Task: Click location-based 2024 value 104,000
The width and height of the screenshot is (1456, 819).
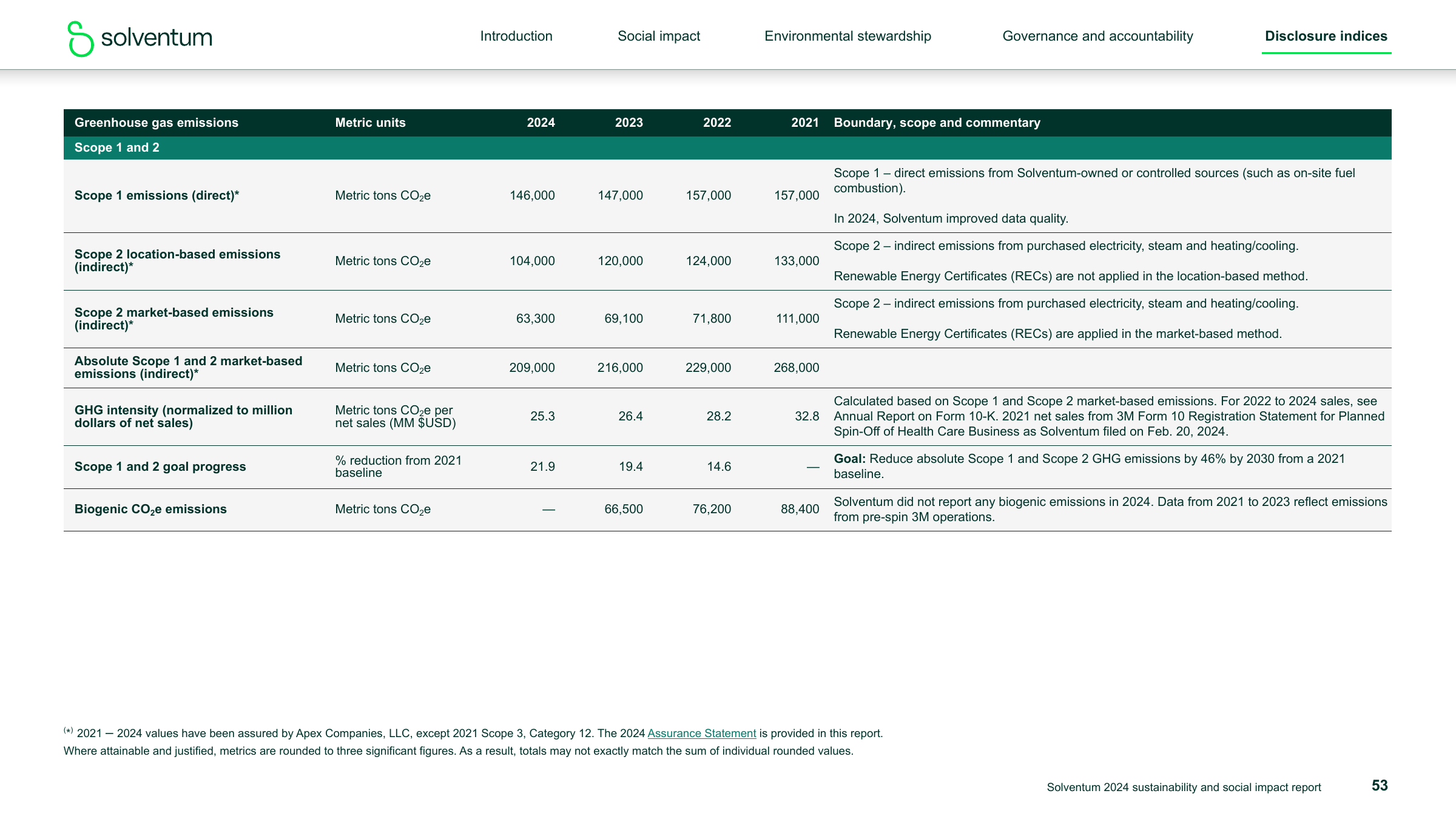Action: pos(532,261)
